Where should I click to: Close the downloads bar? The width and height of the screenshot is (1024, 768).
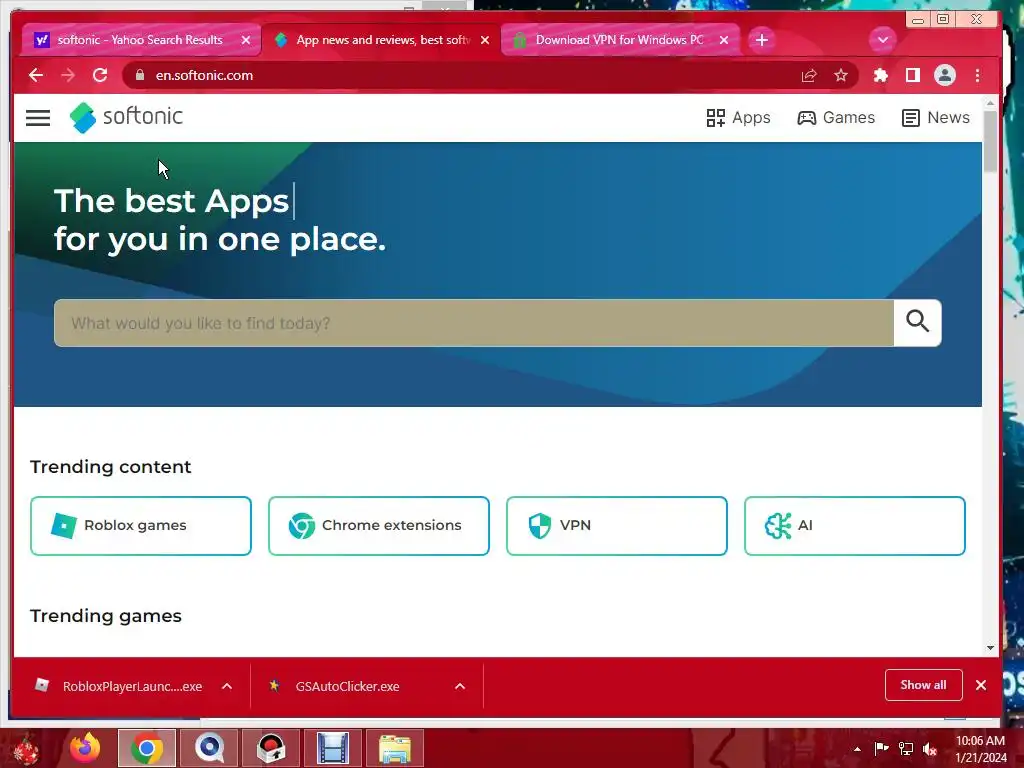[x=981, y=685]
